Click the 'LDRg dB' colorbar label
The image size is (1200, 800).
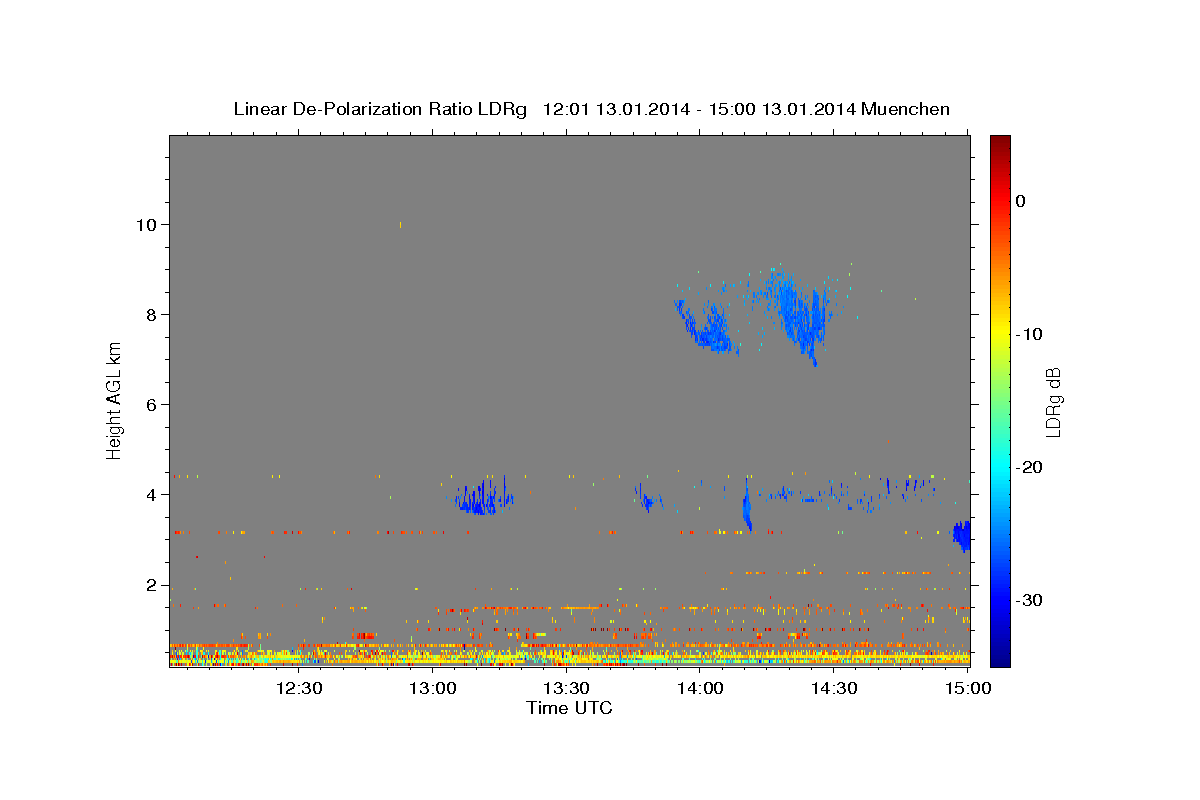(x=1052, y=402)
